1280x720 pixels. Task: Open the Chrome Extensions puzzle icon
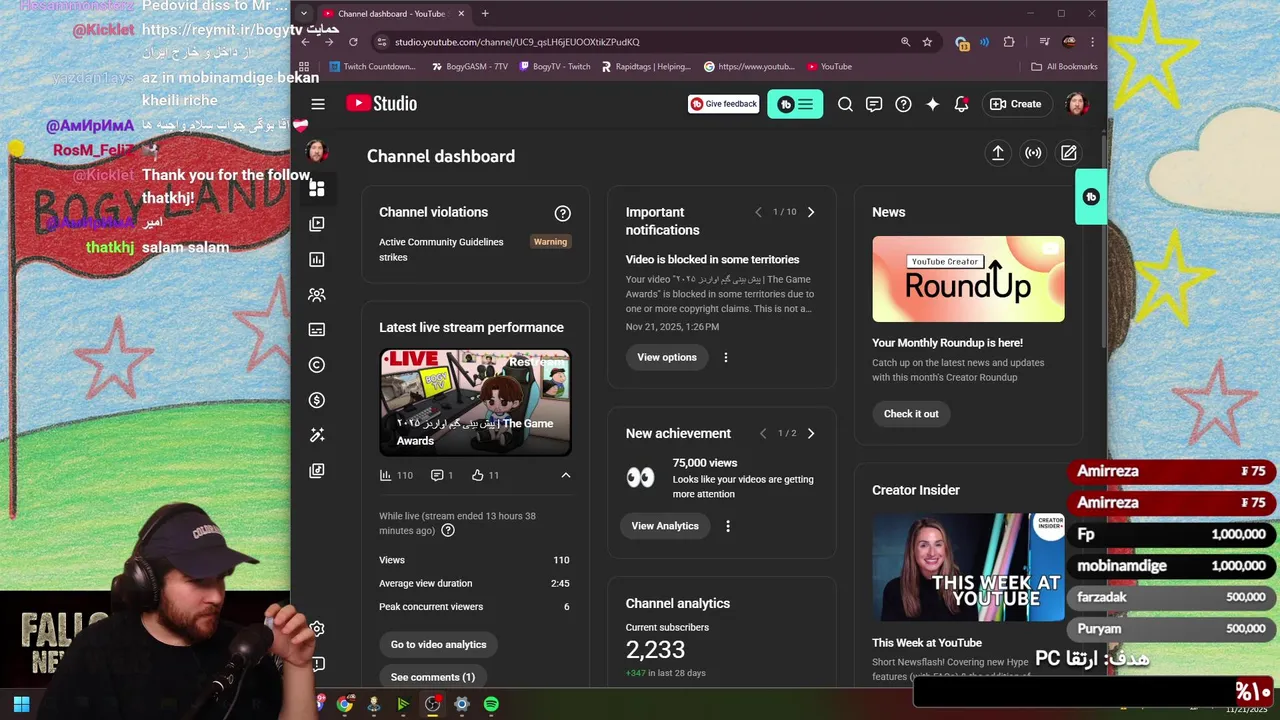(x=1008, y=42)
